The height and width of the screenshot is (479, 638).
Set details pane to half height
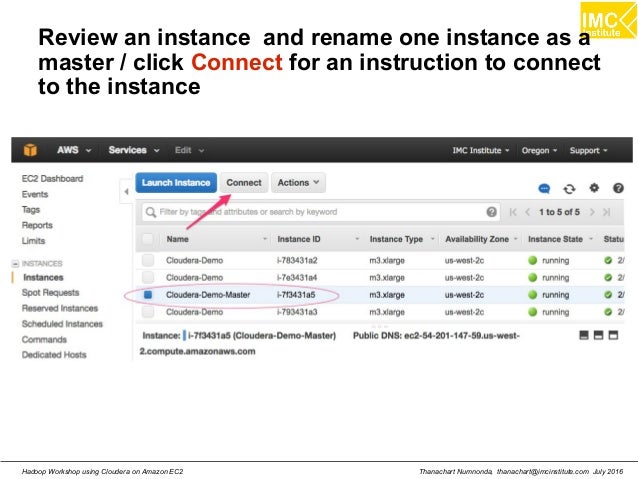[598, 335]
